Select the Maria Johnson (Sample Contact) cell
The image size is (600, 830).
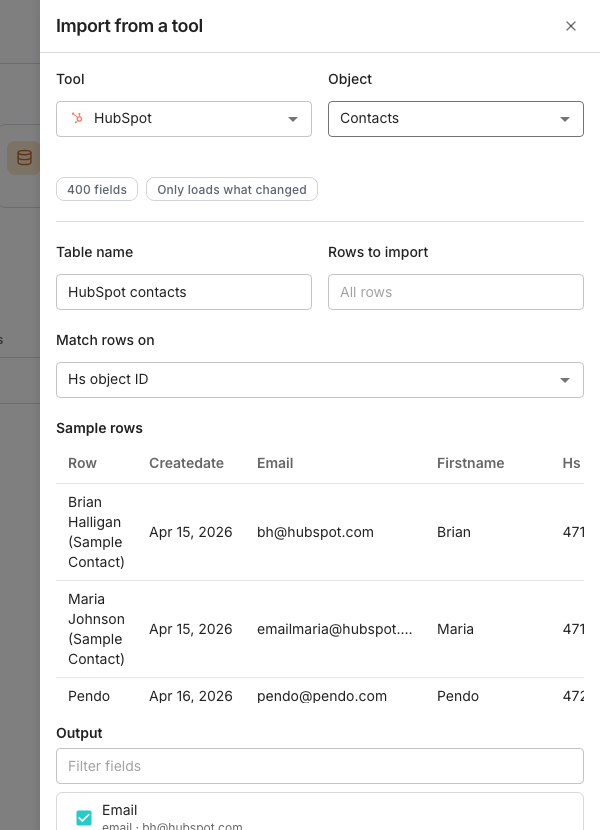[96, 629]
